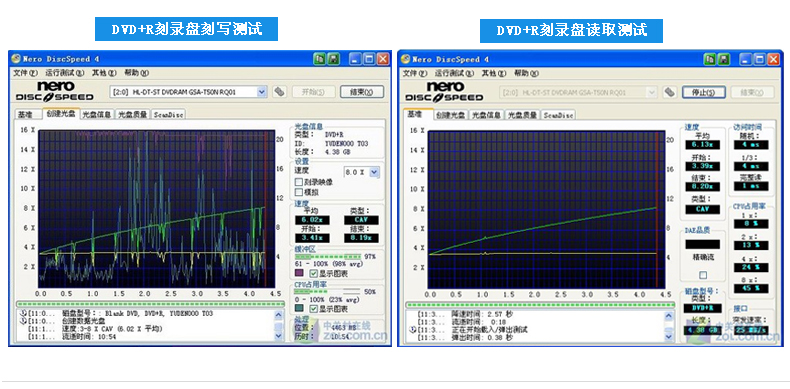
Task: Click the 结束(X) button in the write-test window
Action: coord(362,92)
